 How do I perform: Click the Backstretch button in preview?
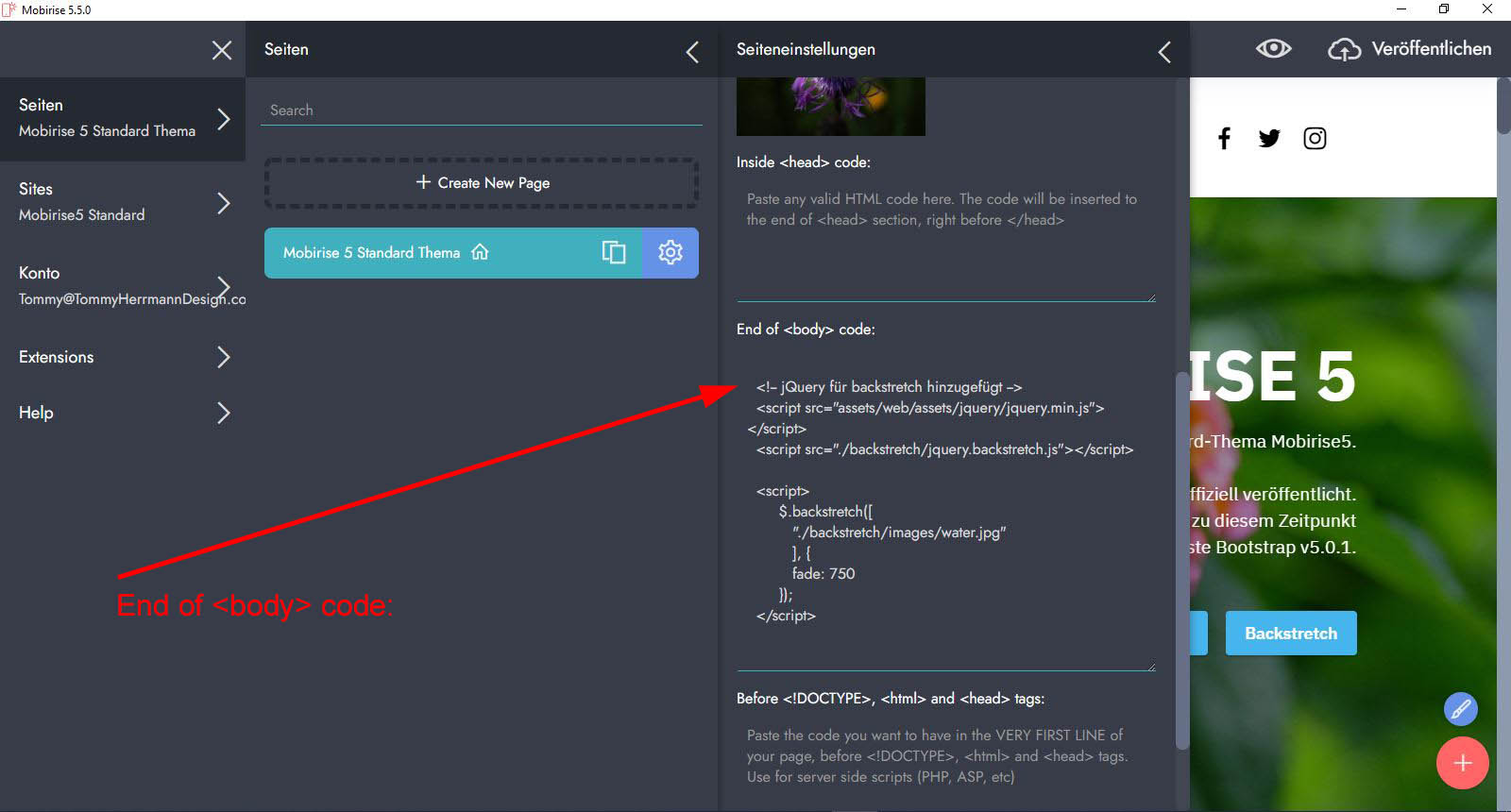point(1290,634)
